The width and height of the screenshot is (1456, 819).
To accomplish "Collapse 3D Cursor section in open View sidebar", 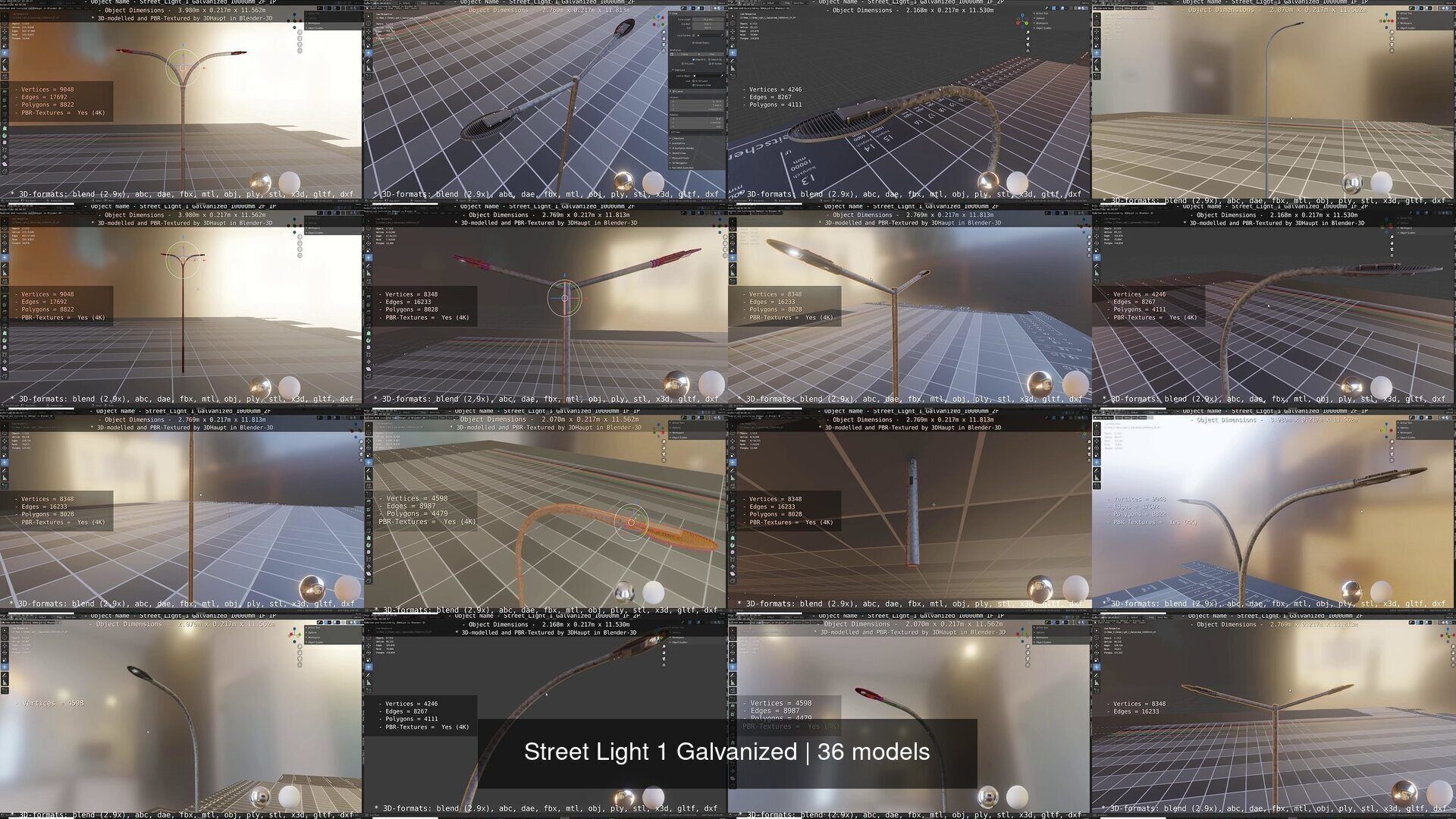I will pos(676,91).
